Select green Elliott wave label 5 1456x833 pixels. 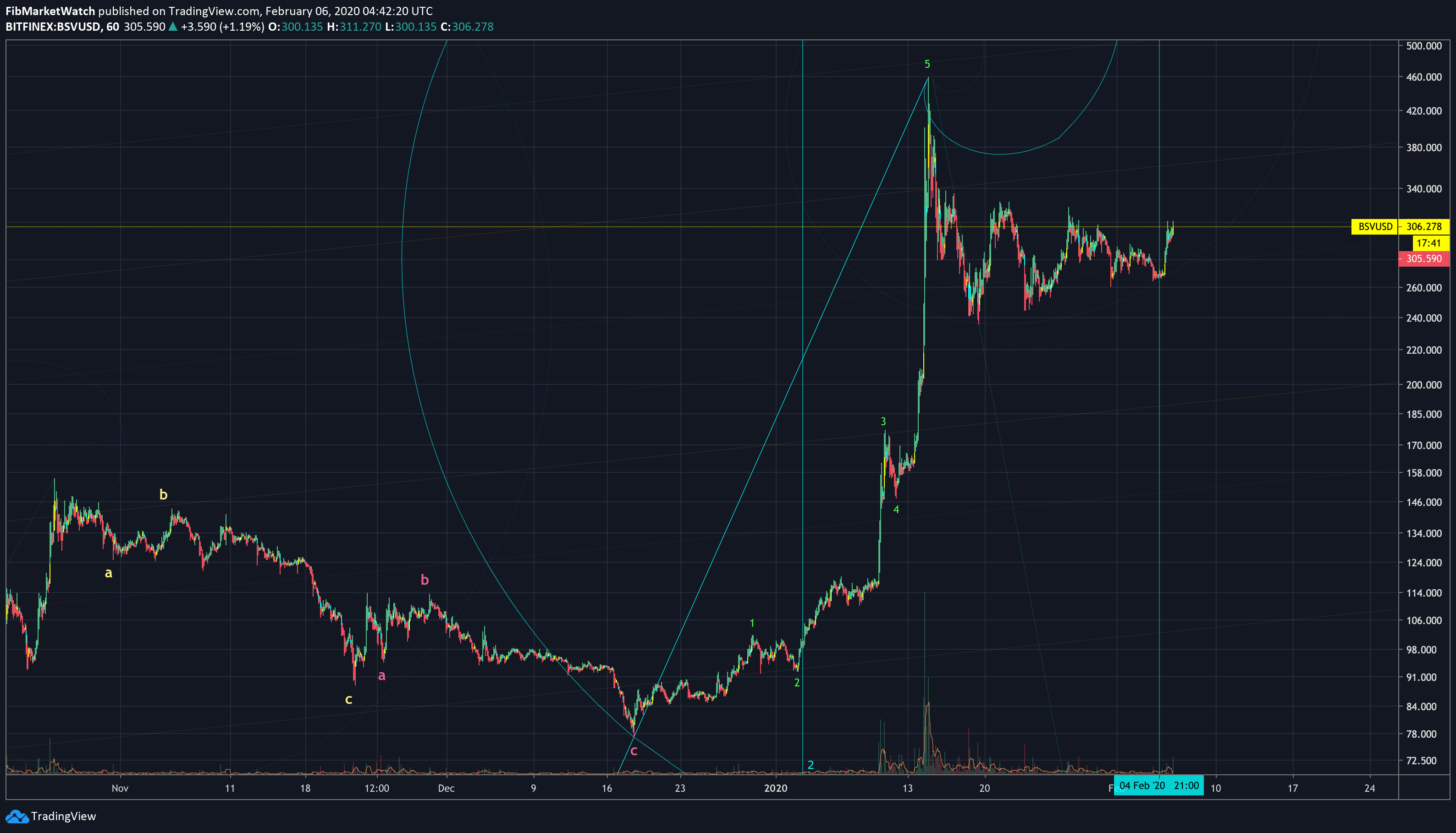[927, 64]
